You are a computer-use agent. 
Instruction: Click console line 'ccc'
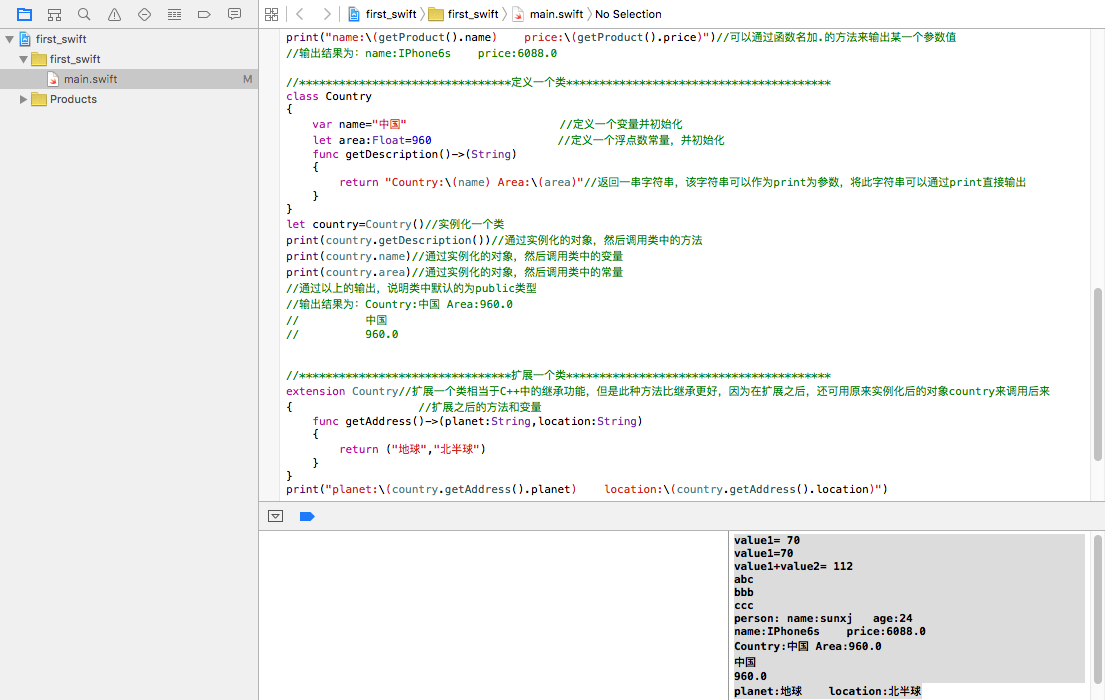point(743,606)
